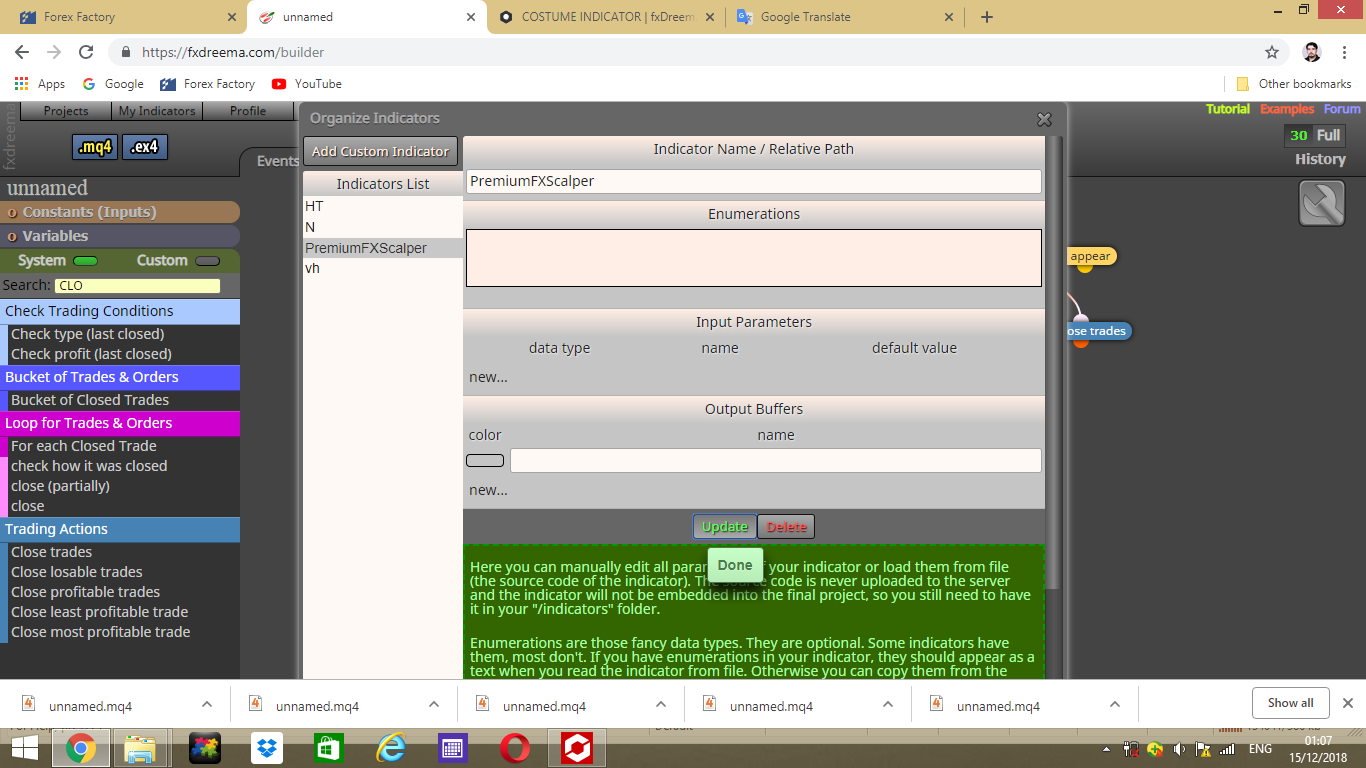1366x768 pixels.
Task: Expand the Constants (Inputs) panel
Action: pyautogui.click(x=120, y=212)
